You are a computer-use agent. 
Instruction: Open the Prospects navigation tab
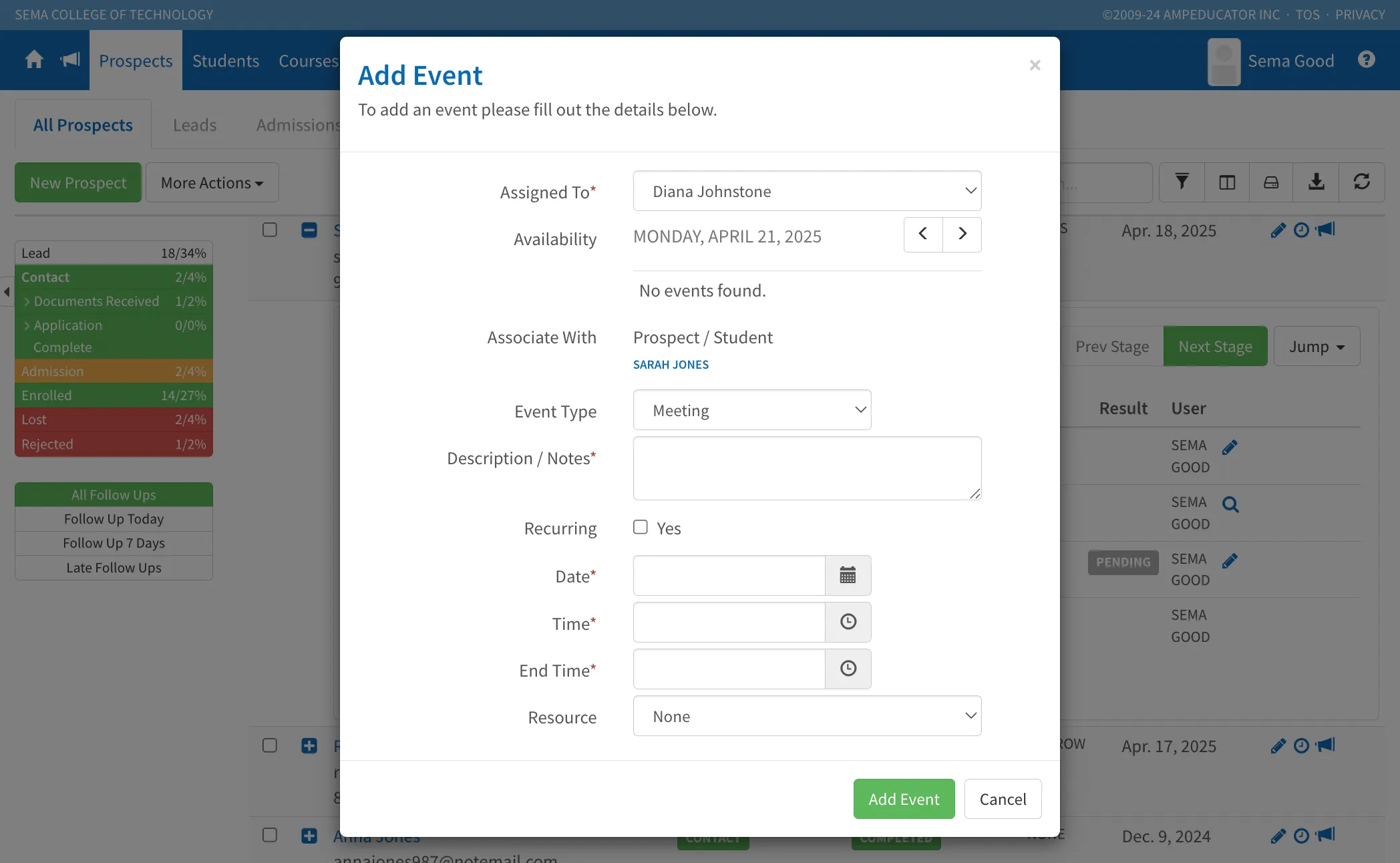136,60
